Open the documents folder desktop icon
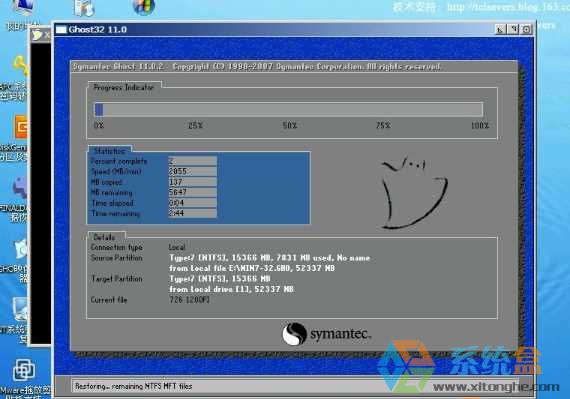The height and width of the screenshot is (399, 570). point(84,8)
